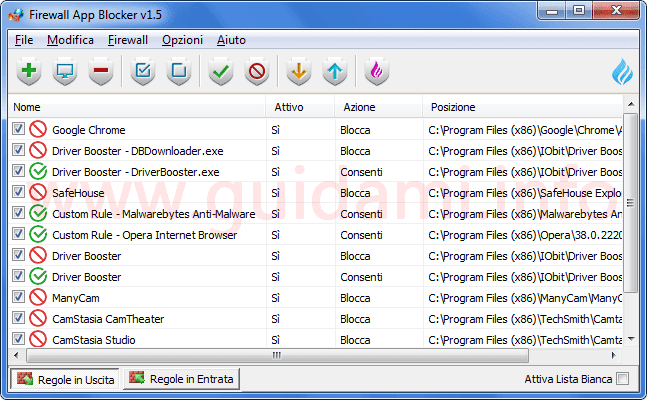647x400 pixels.
Task: Open the Modifica menu
Action: point(70,40)
